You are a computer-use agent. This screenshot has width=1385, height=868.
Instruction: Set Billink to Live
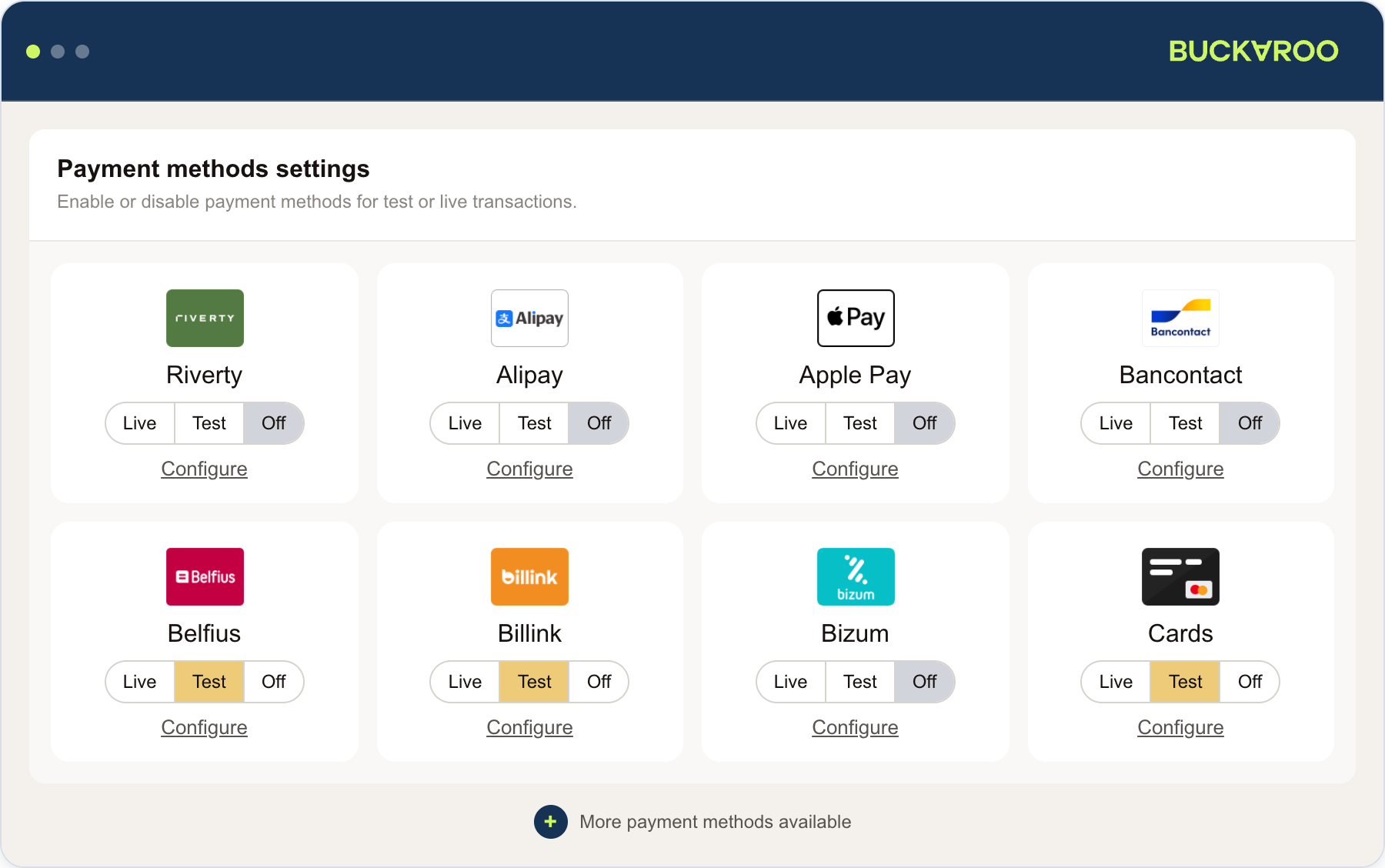(465, 682)
